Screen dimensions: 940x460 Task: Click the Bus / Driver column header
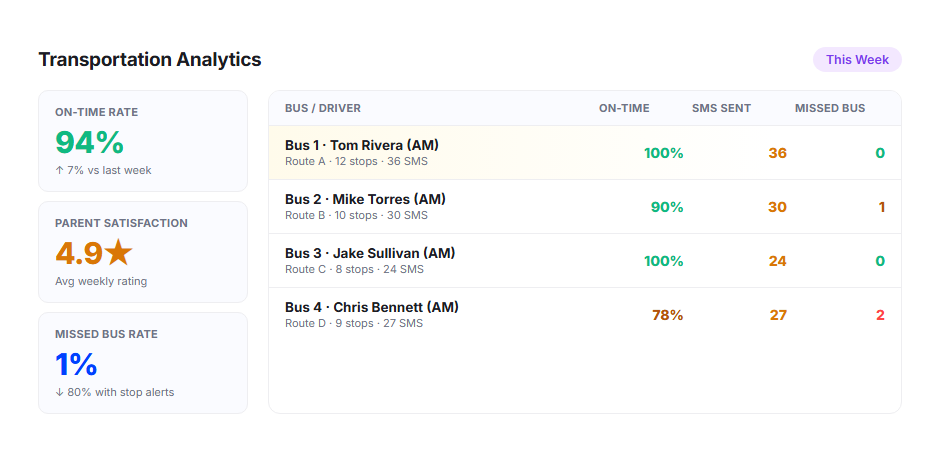(323, 109)
